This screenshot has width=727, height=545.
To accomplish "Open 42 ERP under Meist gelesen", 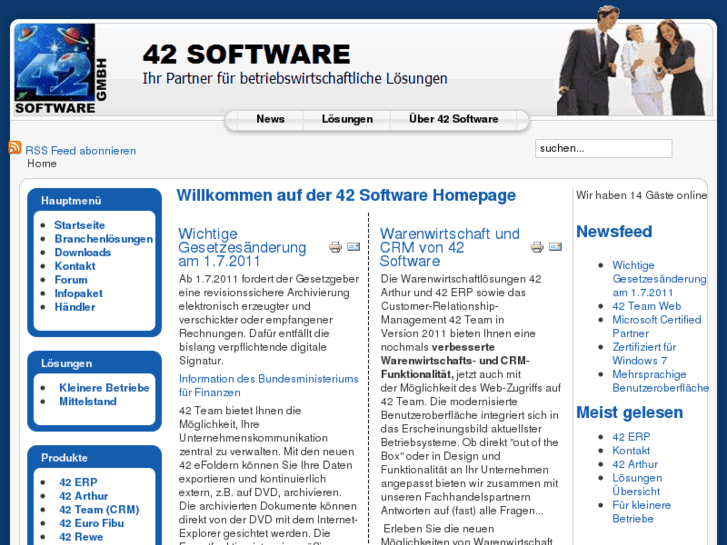I will click(x=631, y=437).
